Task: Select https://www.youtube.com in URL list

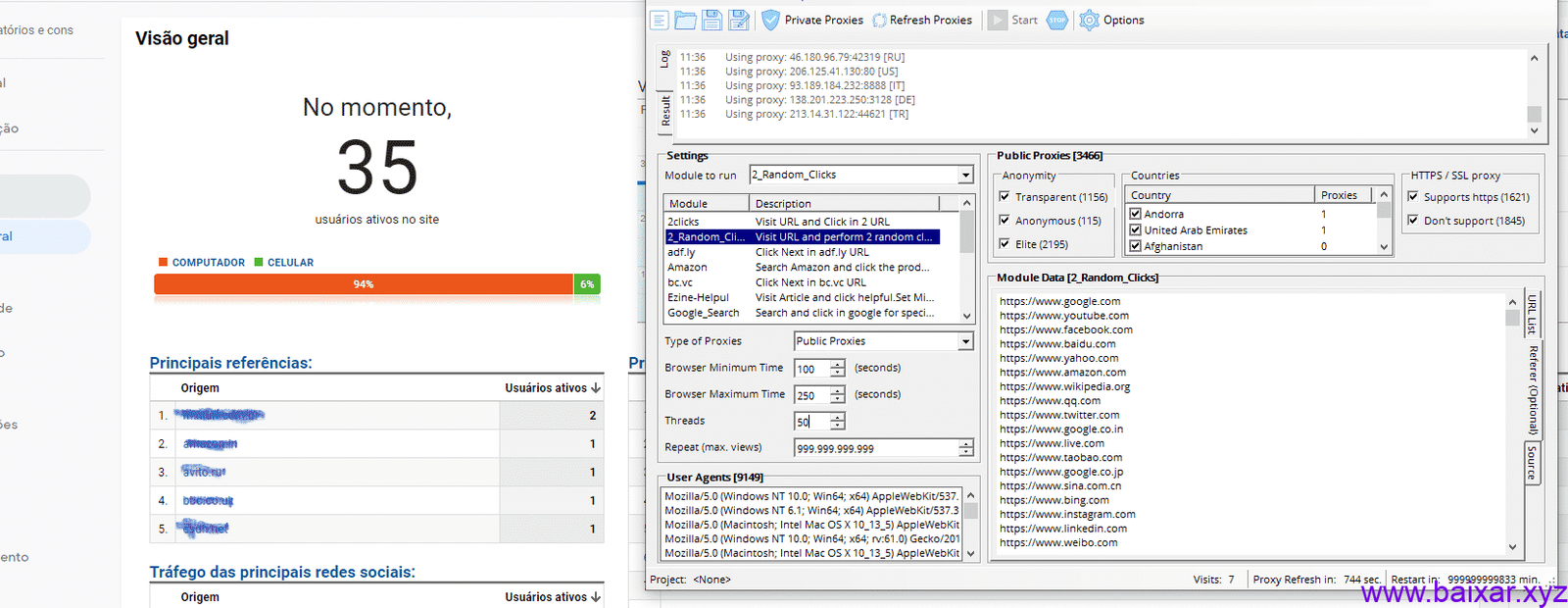Action: point(1064,316)
